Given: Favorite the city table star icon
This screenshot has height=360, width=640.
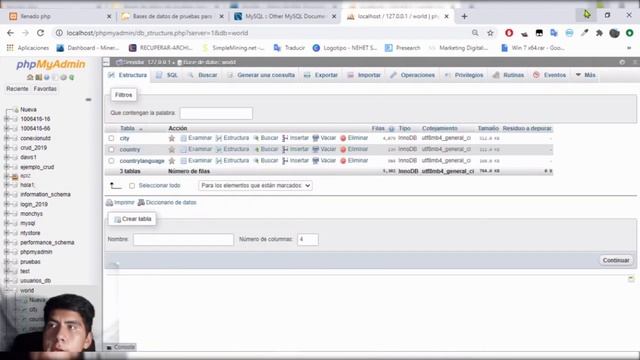Looking at the screenshot, I should [172, 138].
